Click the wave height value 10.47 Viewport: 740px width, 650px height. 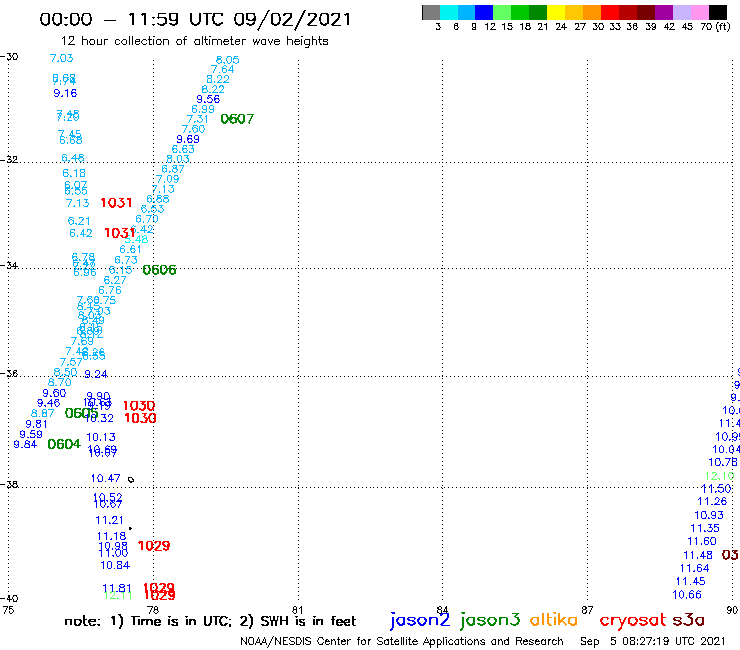point(106,479)
